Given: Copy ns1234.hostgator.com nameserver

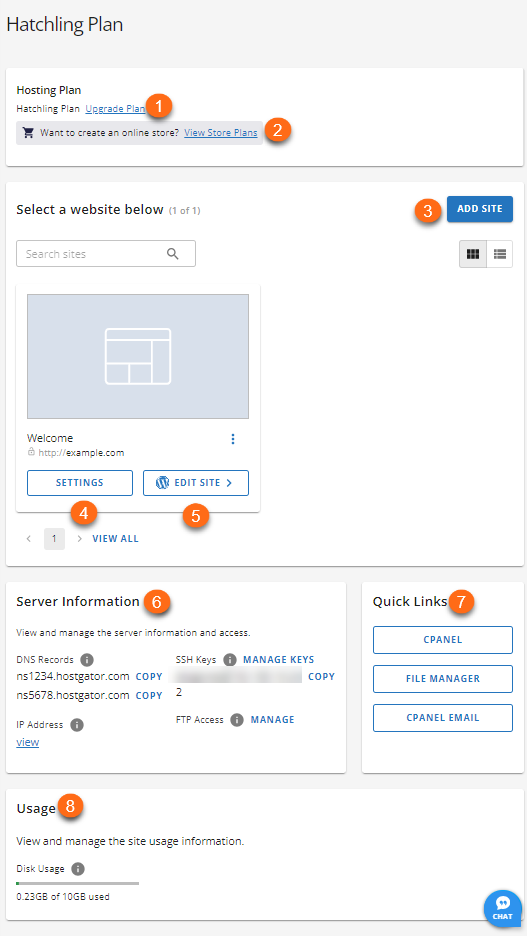Looking at the screenshot, I should tap(149, 677).
